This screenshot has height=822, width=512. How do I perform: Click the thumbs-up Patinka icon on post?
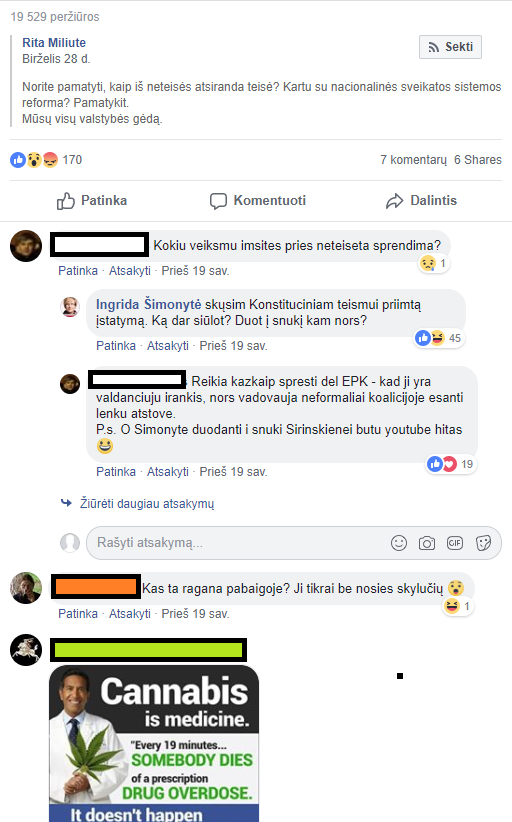[x=66, y=201]
